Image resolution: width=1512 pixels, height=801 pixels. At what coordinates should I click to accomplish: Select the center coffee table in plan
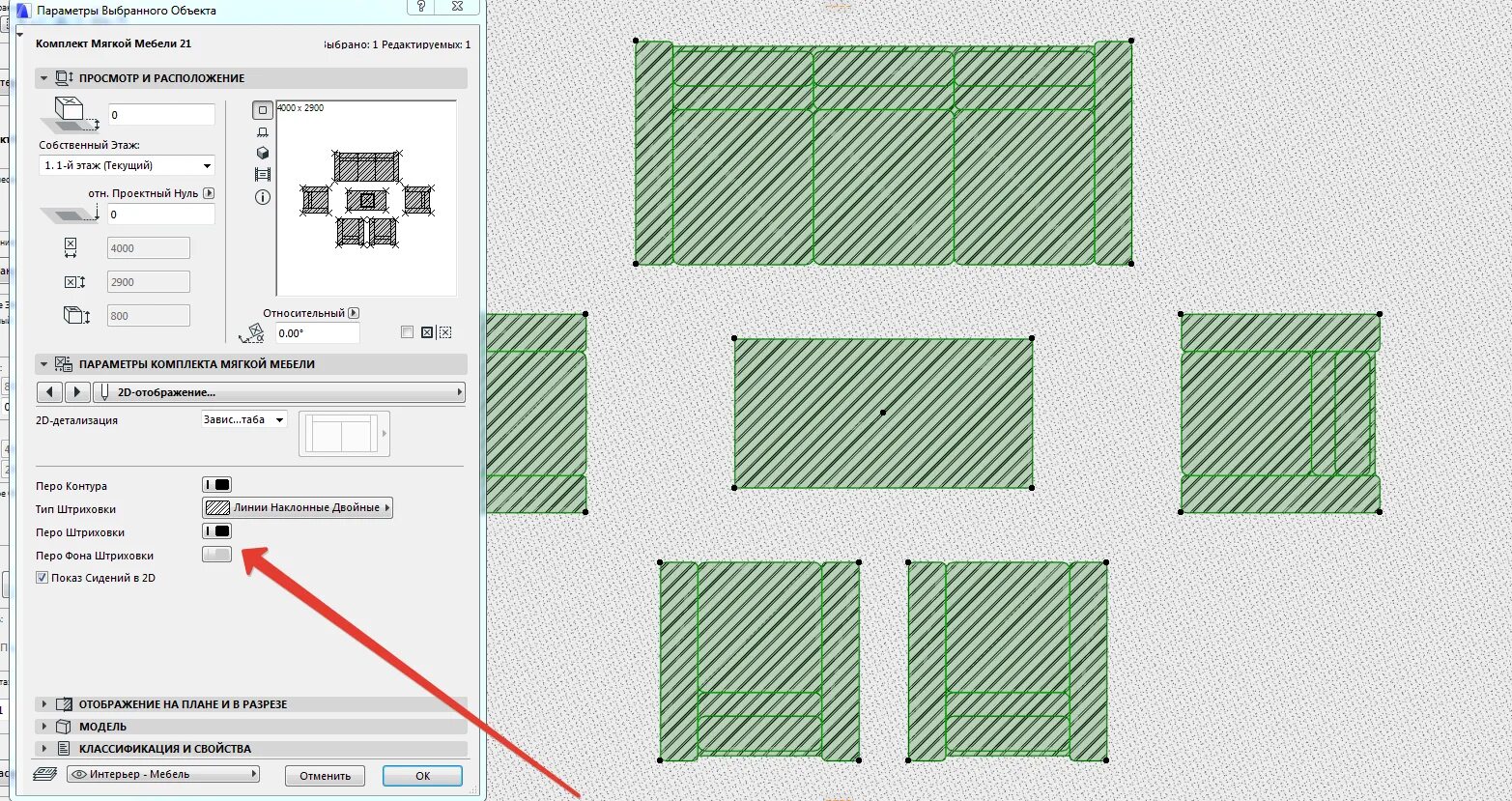click(x=883, y=414)
